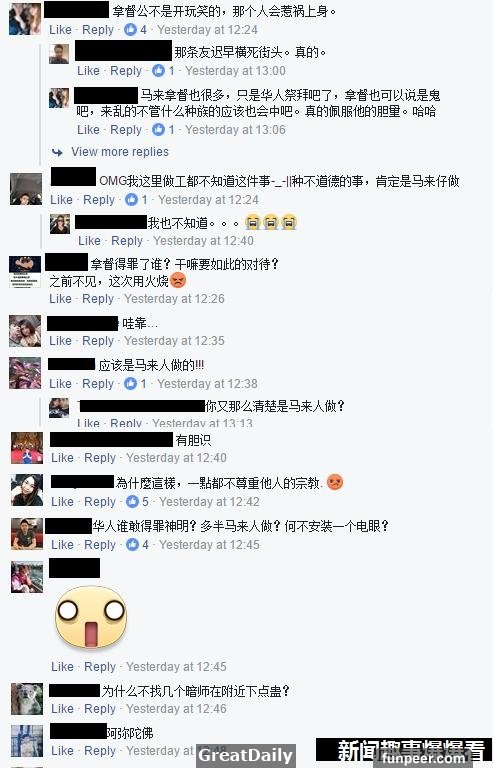This screenshot has height=768, width=493.
Task: Reply to the 哇靠 comment at 12:35
Action: [98, 341]
